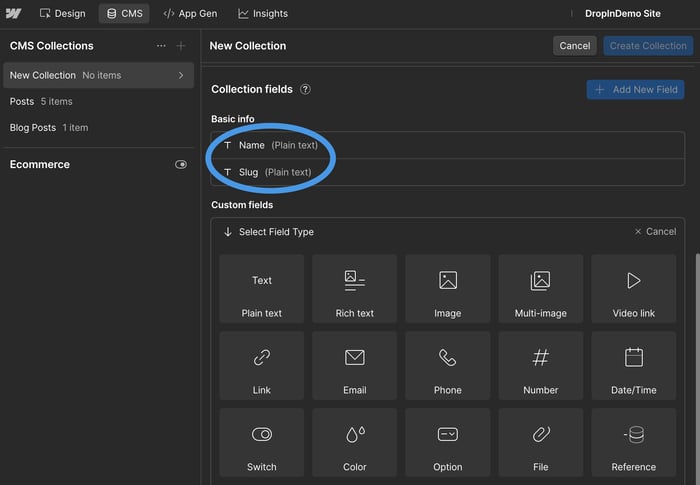Expand the New Collection row chevron
Image resolution: width=700 pixels, height=485 pixels.
point(181,75)
